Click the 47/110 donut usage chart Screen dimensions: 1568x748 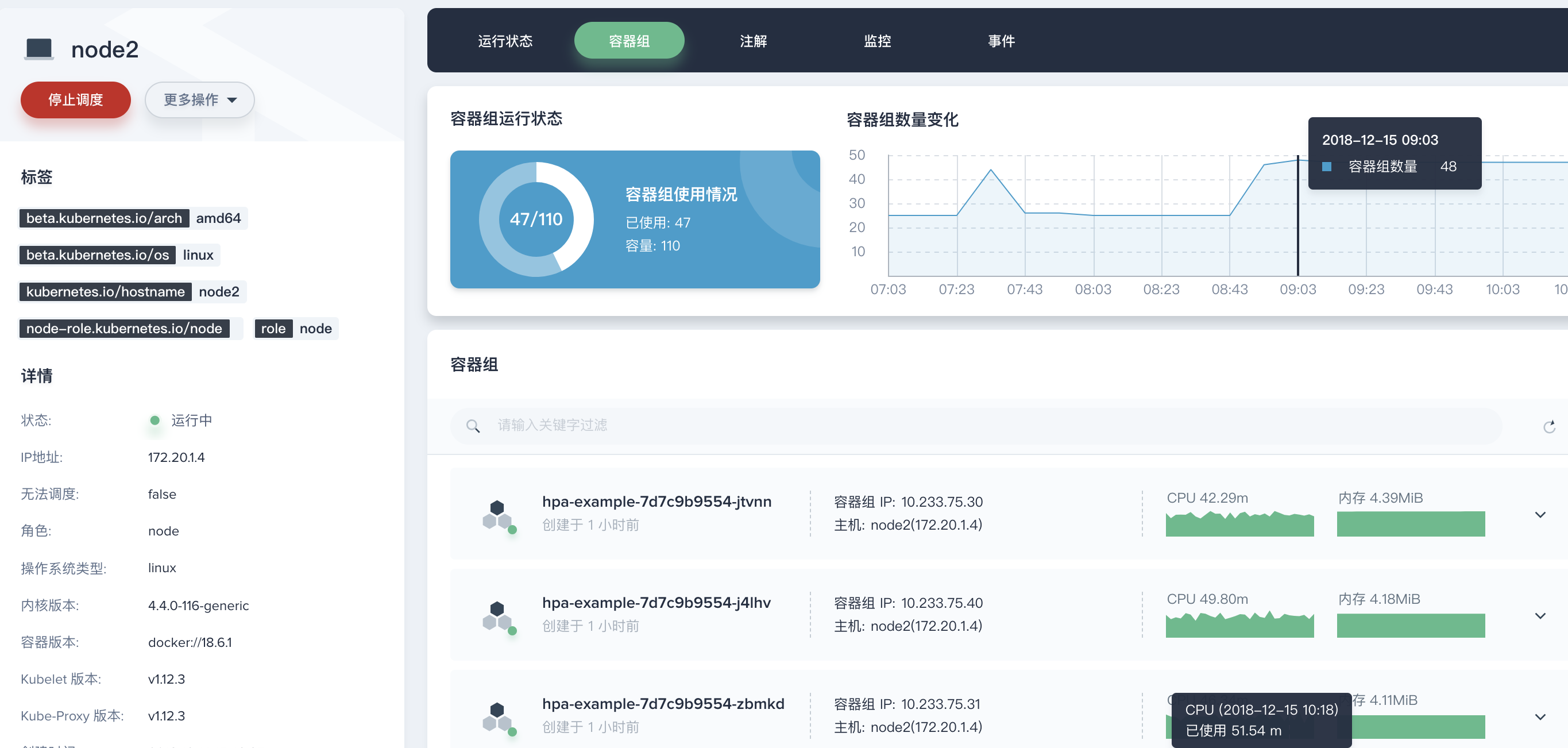536,219
